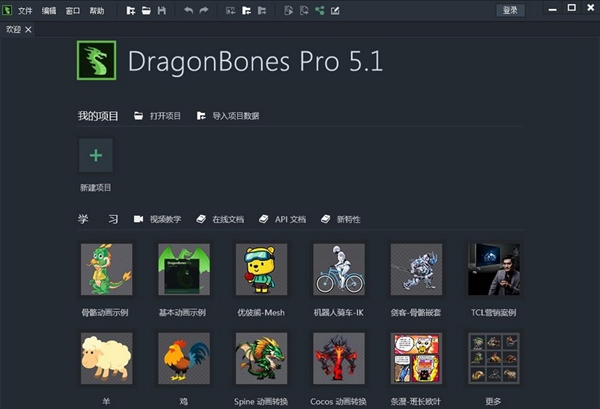
Task: Open the Spine 动画转换 dragon thumbnail
Action: [x=261, y=358]
